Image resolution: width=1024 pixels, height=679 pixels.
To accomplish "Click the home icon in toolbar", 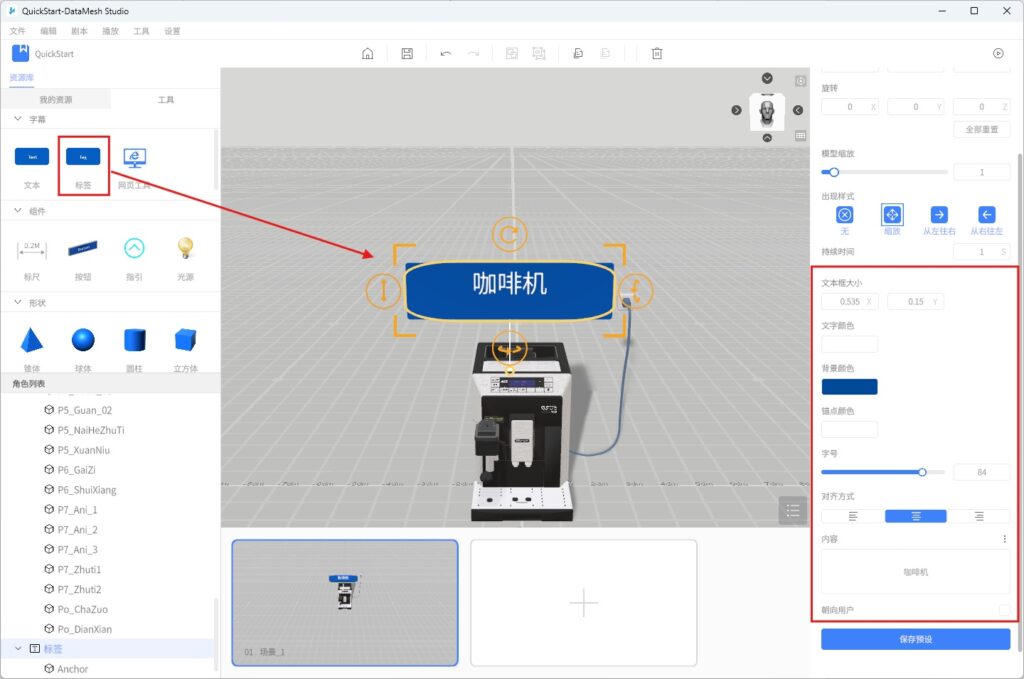I will pyautogui.click(x=368, y=54).
